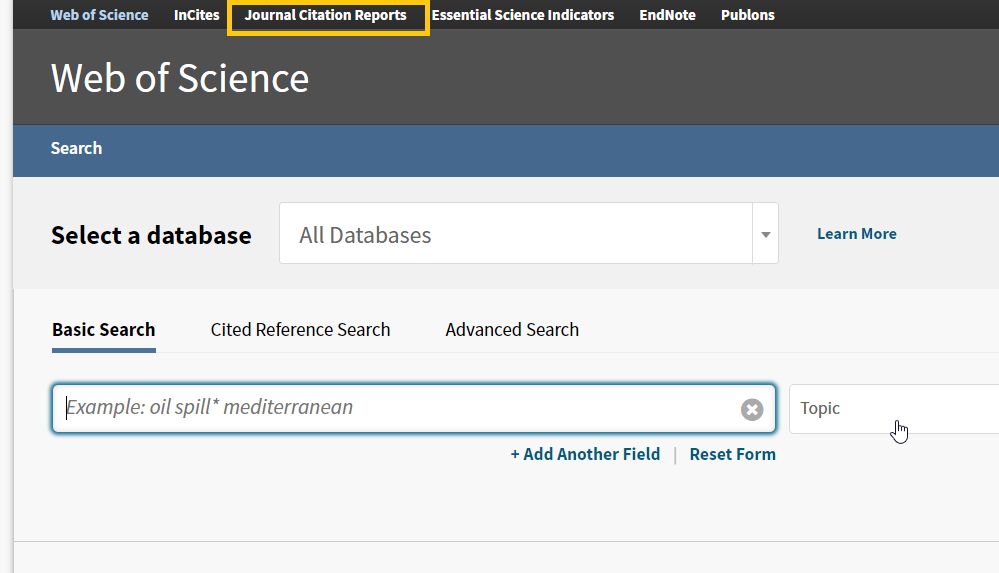Visit Publons from the top navigation
The width and height of the screenshot is (999, 573).
coord(747,15)
